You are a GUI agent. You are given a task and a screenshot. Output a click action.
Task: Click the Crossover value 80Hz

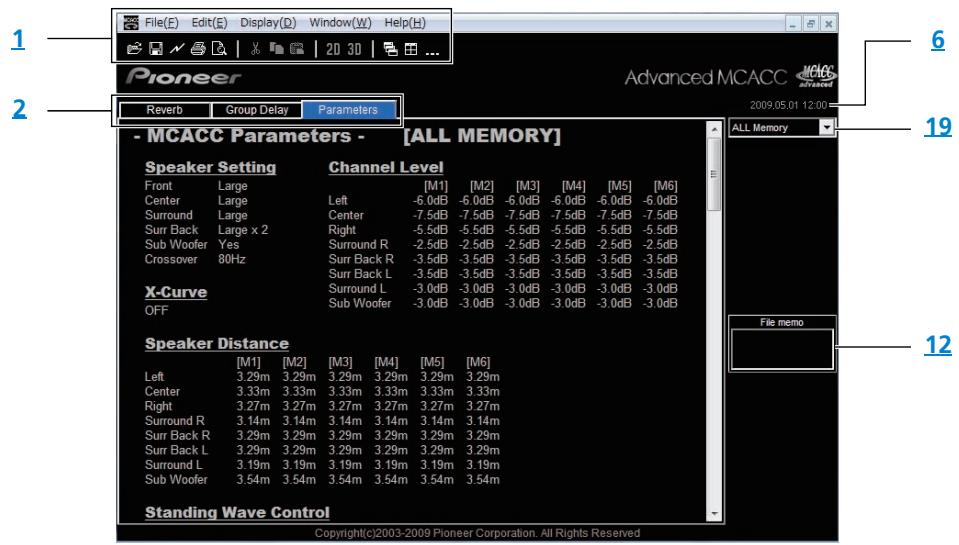232,259
